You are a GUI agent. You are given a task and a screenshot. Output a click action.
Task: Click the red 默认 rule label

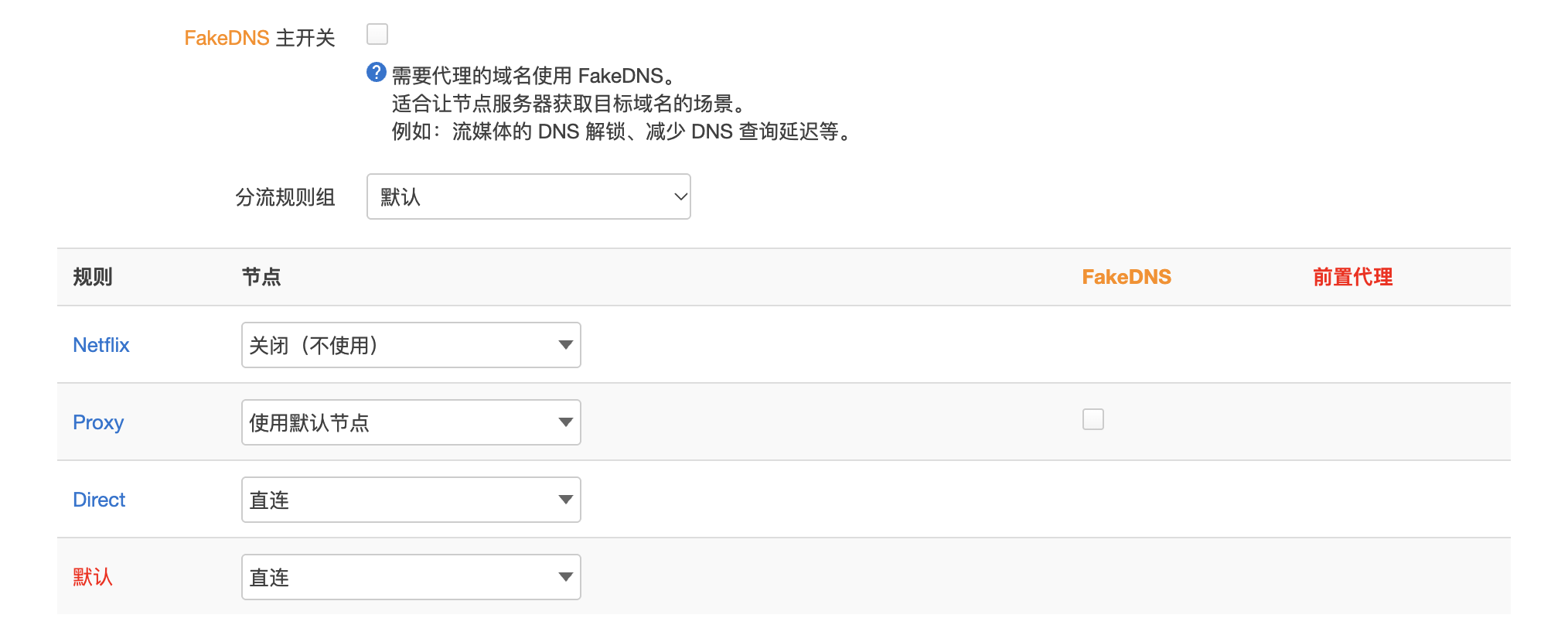coord(93,577)
